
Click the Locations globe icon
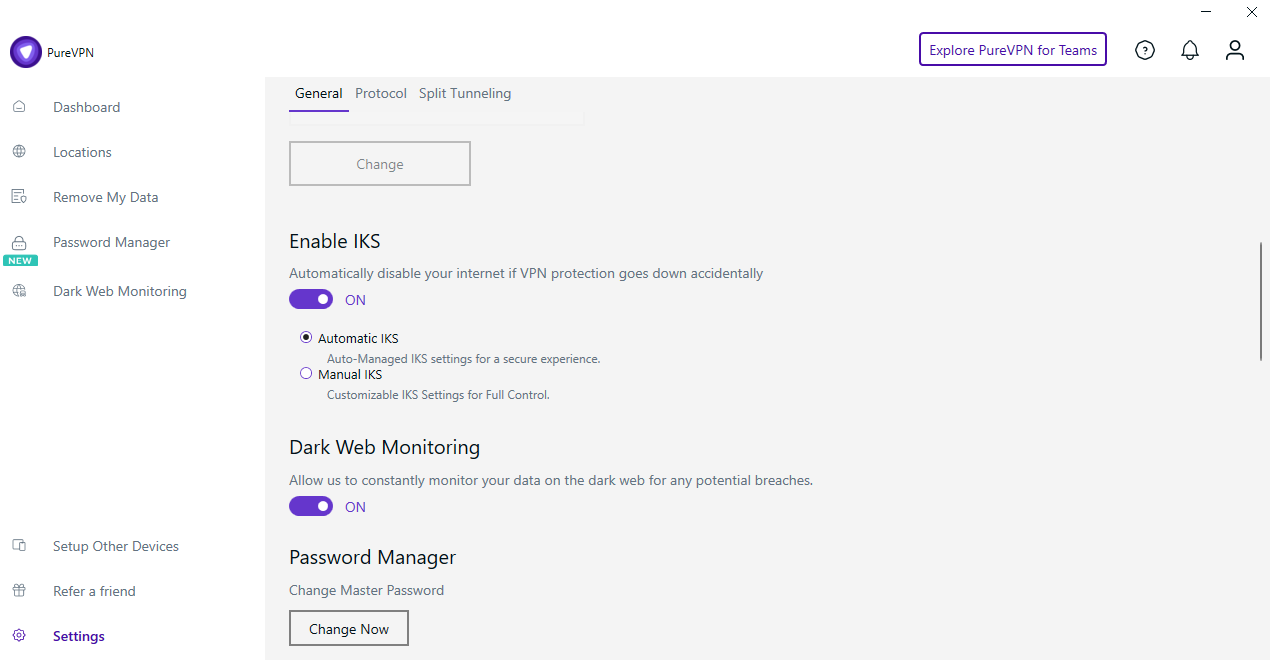tap(20, 151)
